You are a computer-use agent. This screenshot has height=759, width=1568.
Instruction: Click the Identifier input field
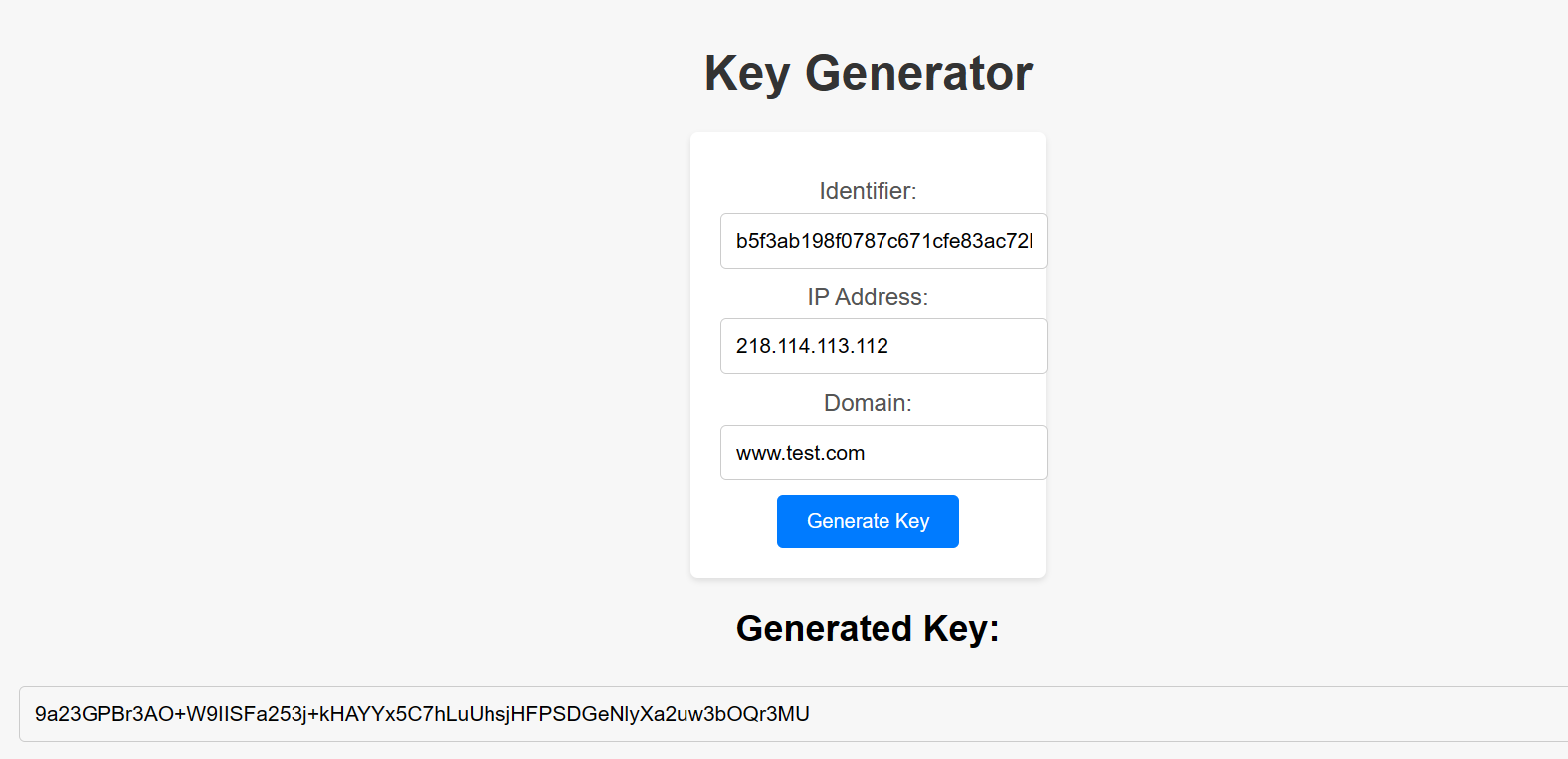coord(882,241)
